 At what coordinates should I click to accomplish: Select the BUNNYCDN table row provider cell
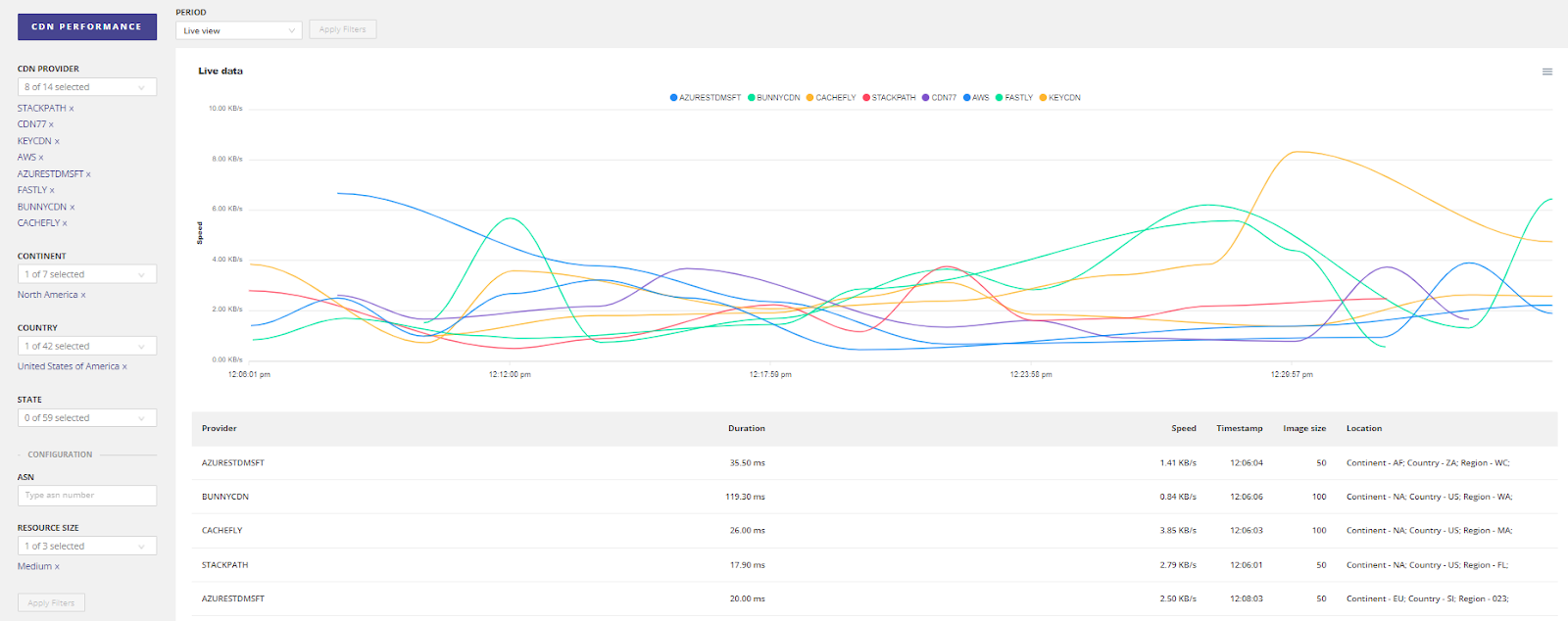point(225,497)
